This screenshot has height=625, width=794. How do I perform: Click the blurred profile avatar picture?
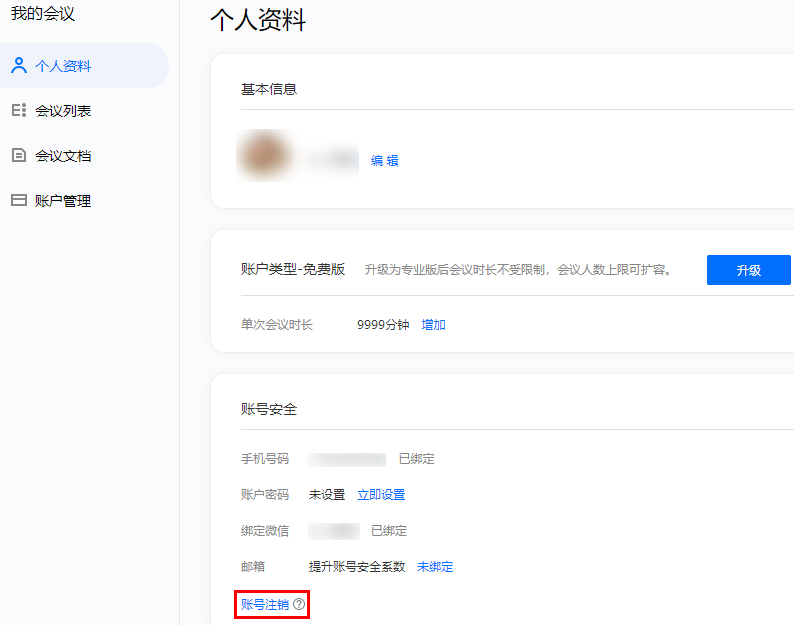pos(263,155)
